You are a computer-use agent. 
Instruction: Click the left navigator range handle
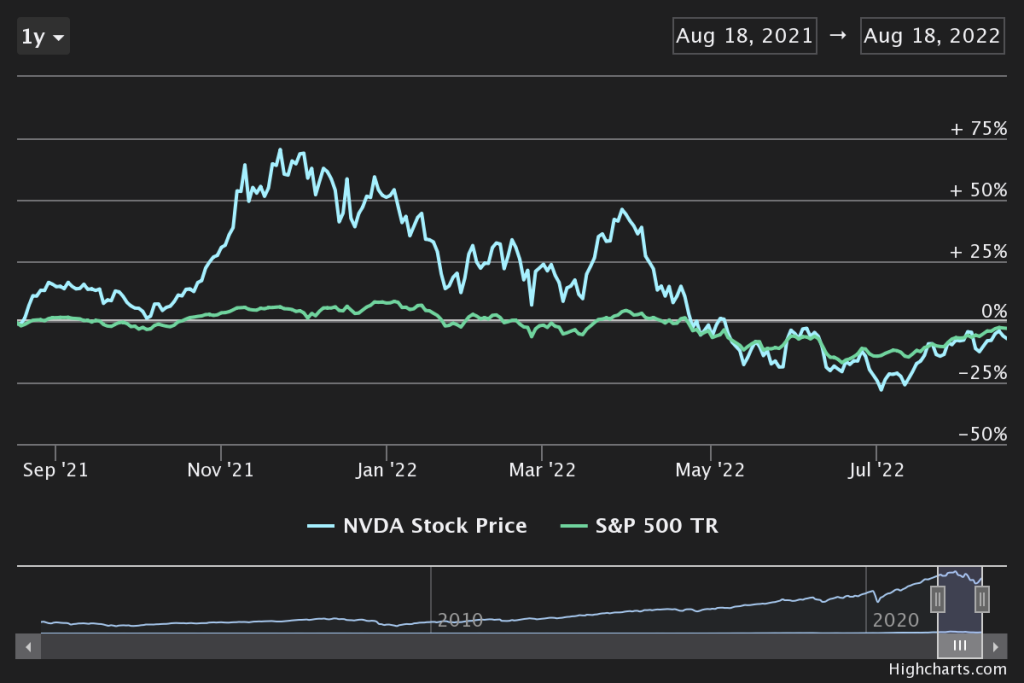click(x=938, y=599)
